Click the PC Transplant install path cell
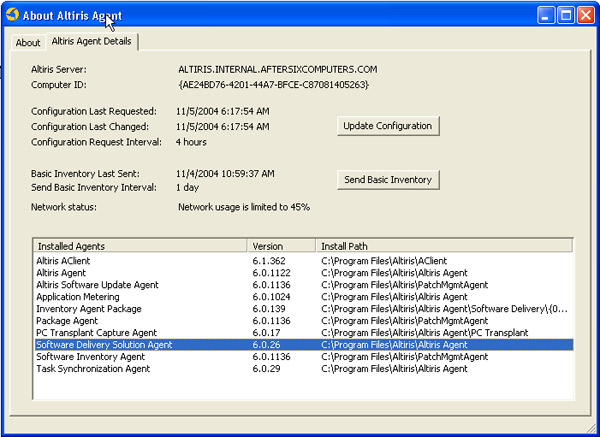This screenshot has width=600, height=437. tap(425, 333)
